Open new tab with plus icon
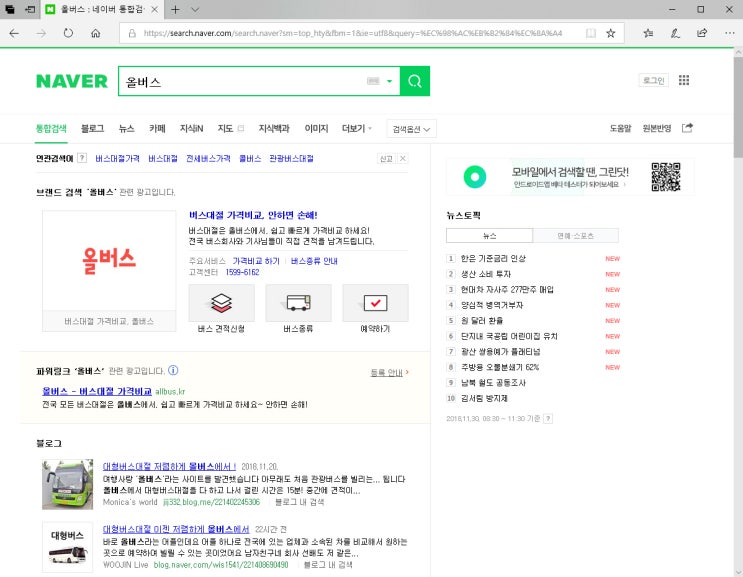Image resolution: width=743 pixels, height=577 pixels. tap(175, 9)
